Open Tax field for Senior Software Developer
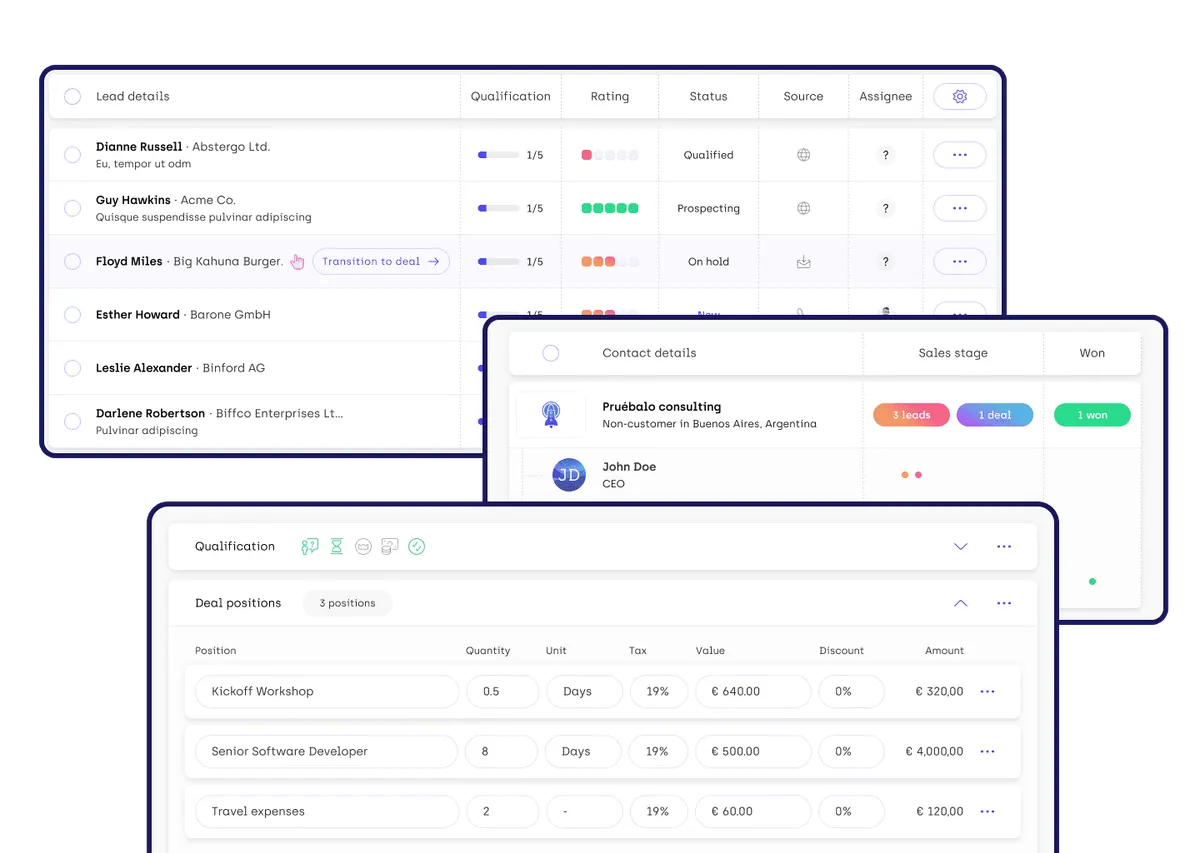Image resolution: width=1200 pixels, height=853 pixels. point(658,751)
